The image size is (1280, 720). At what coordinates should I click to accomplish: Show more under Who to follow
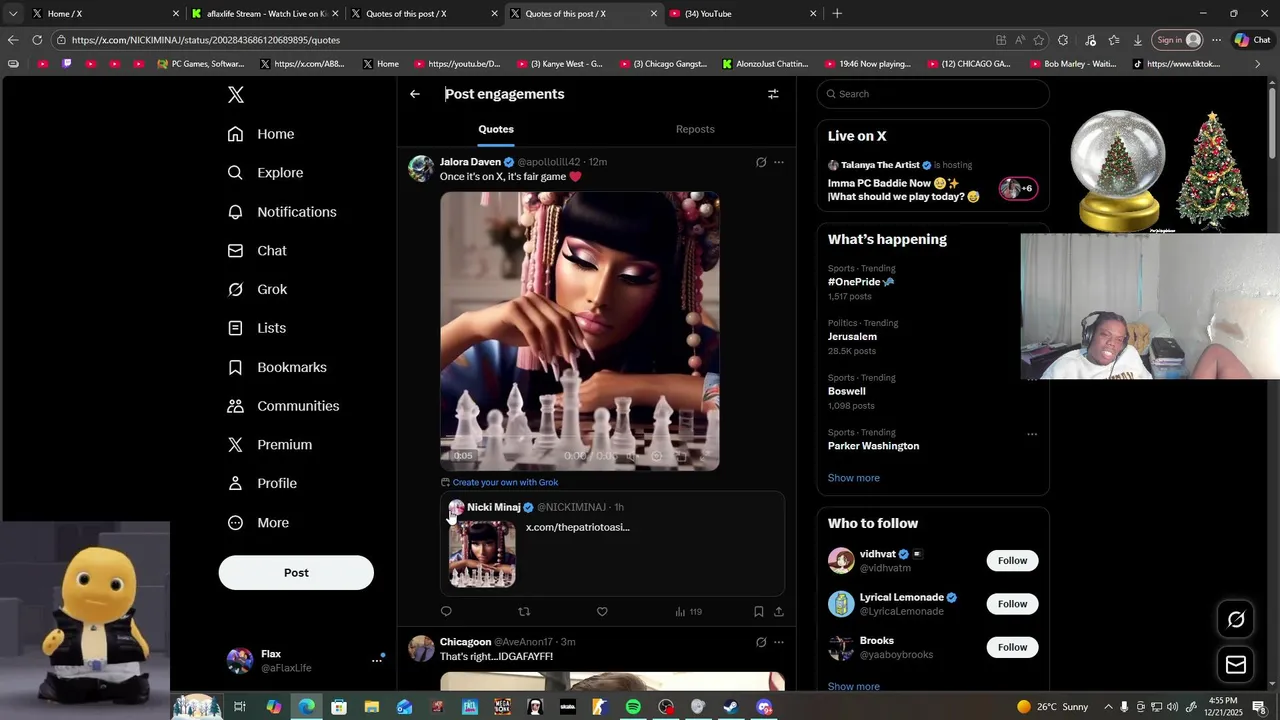pos(854,687)
